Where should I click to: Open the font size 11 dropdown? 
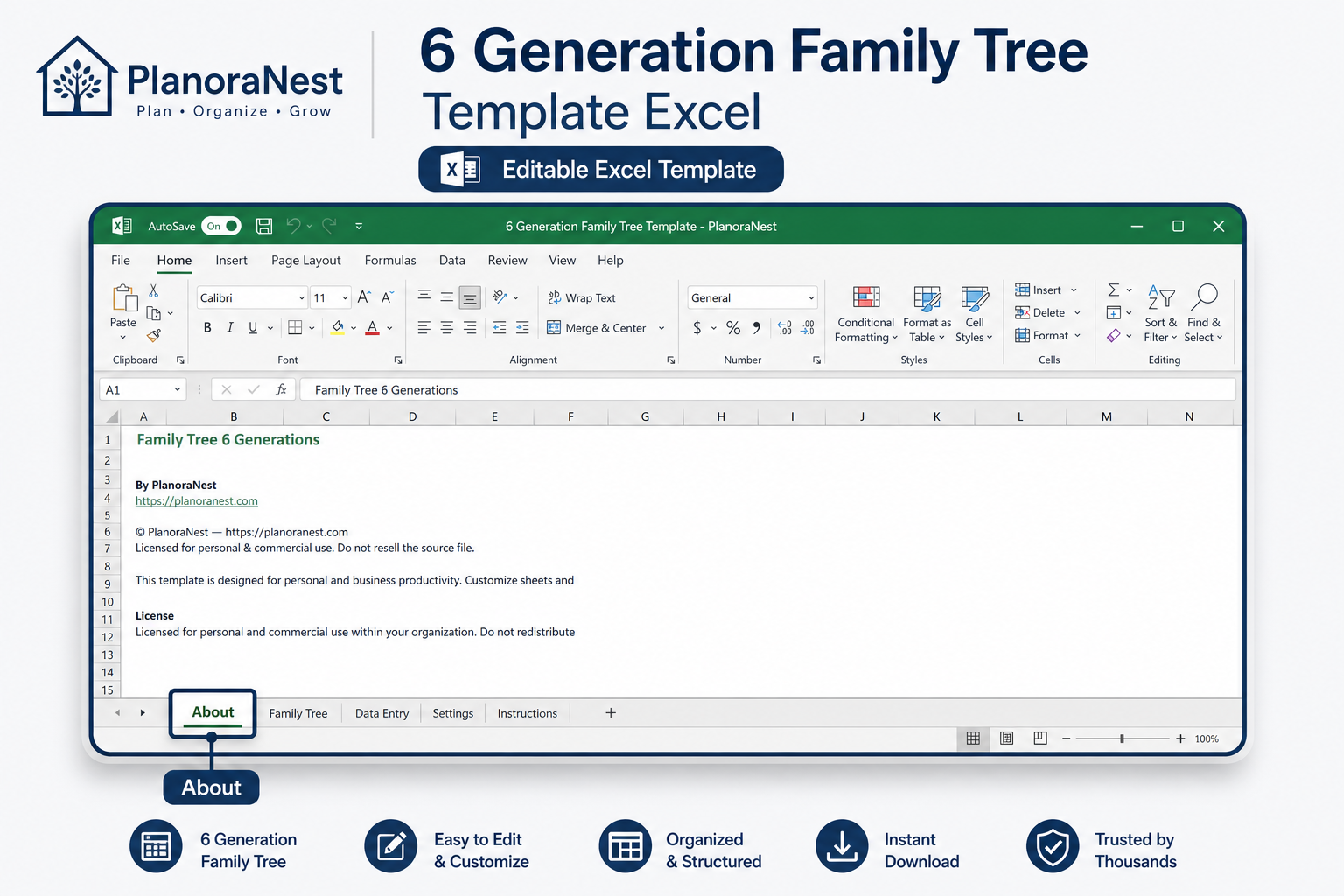click(345, 297)
